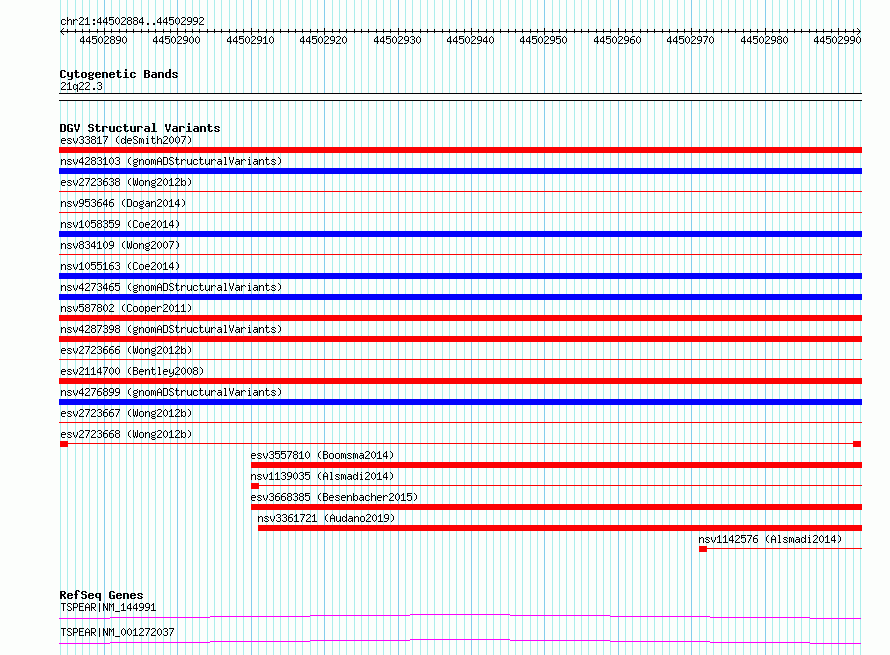The image size is (890, 655).
Task: Click the red bar of esv33817
Action: click(x=460, y=150)
